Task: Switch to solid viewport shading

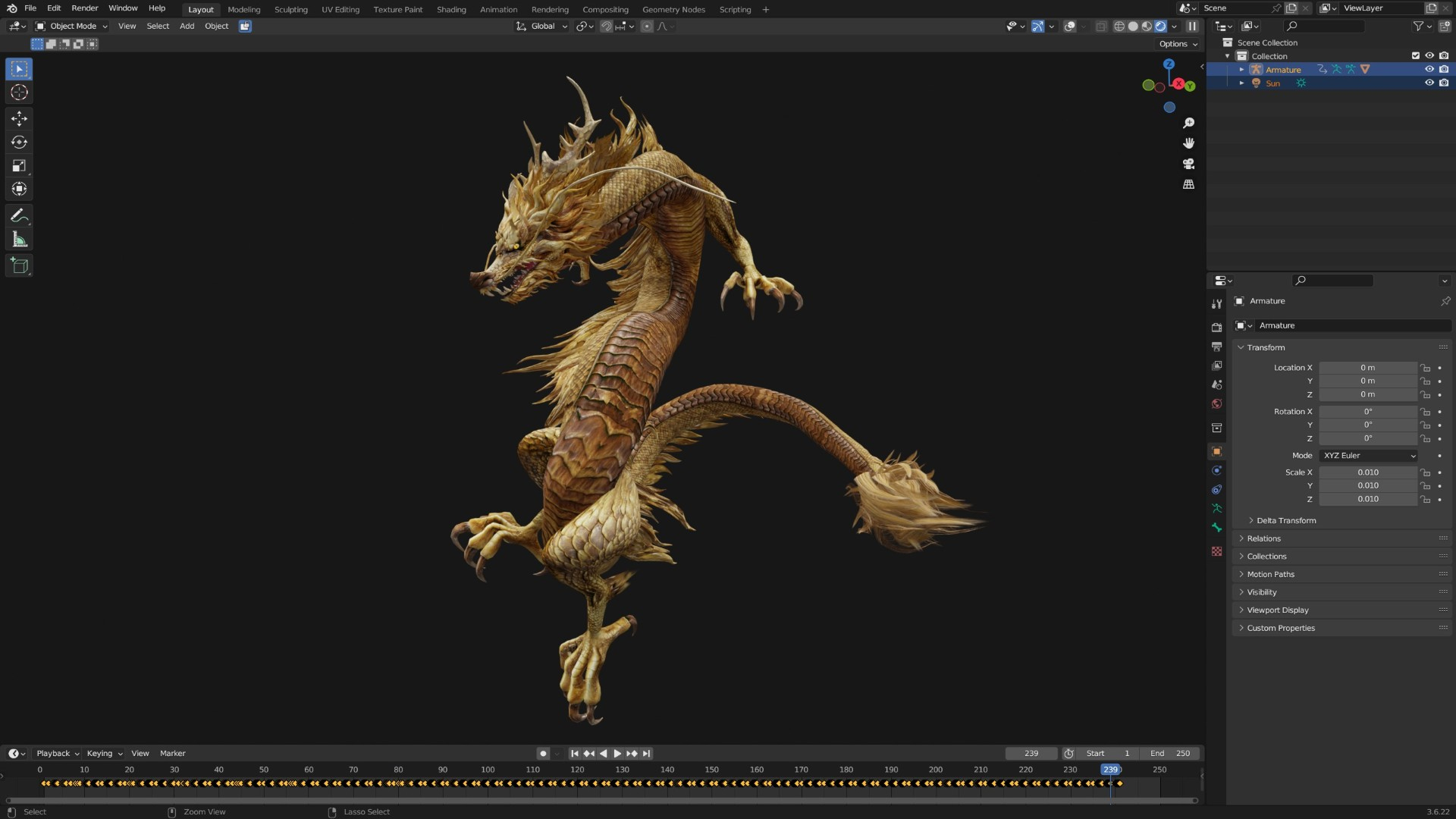Action: (x=1133, y=26)
